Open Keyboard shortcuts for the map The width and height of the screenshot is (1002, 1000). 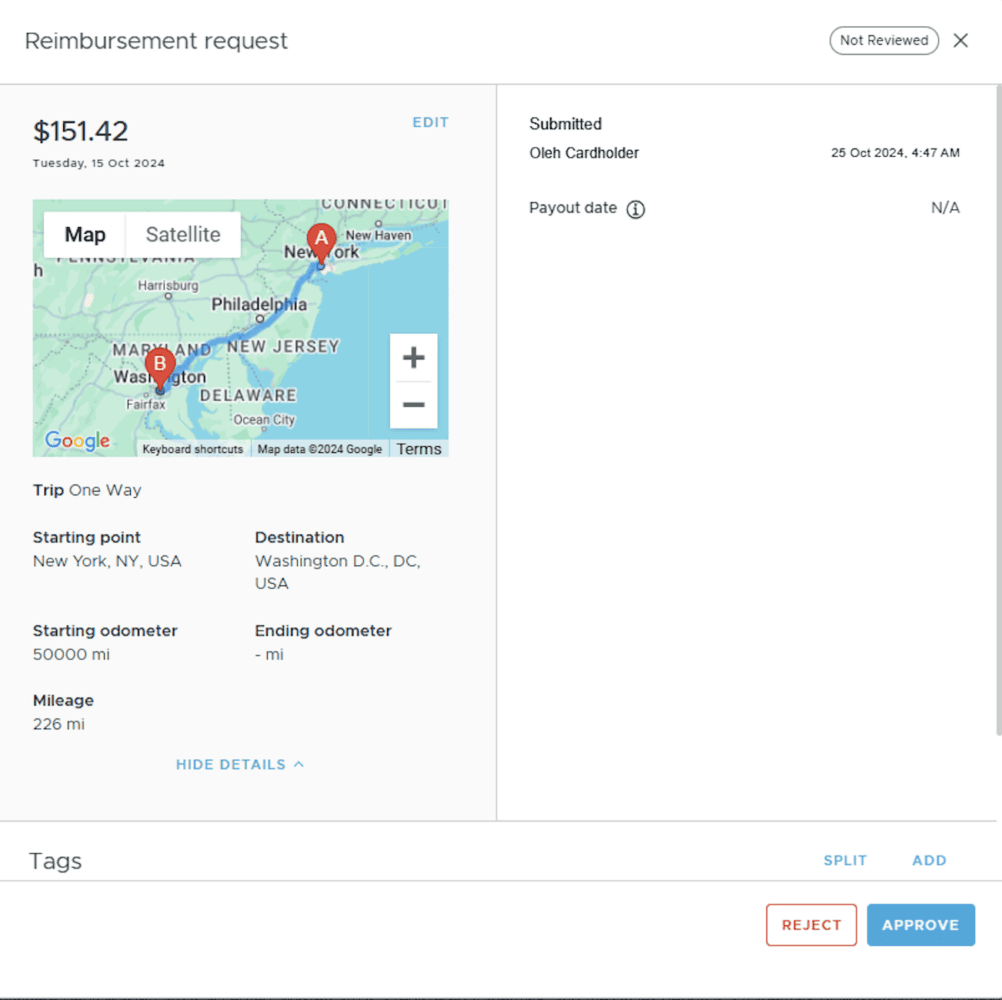click(x=192, y=449)
